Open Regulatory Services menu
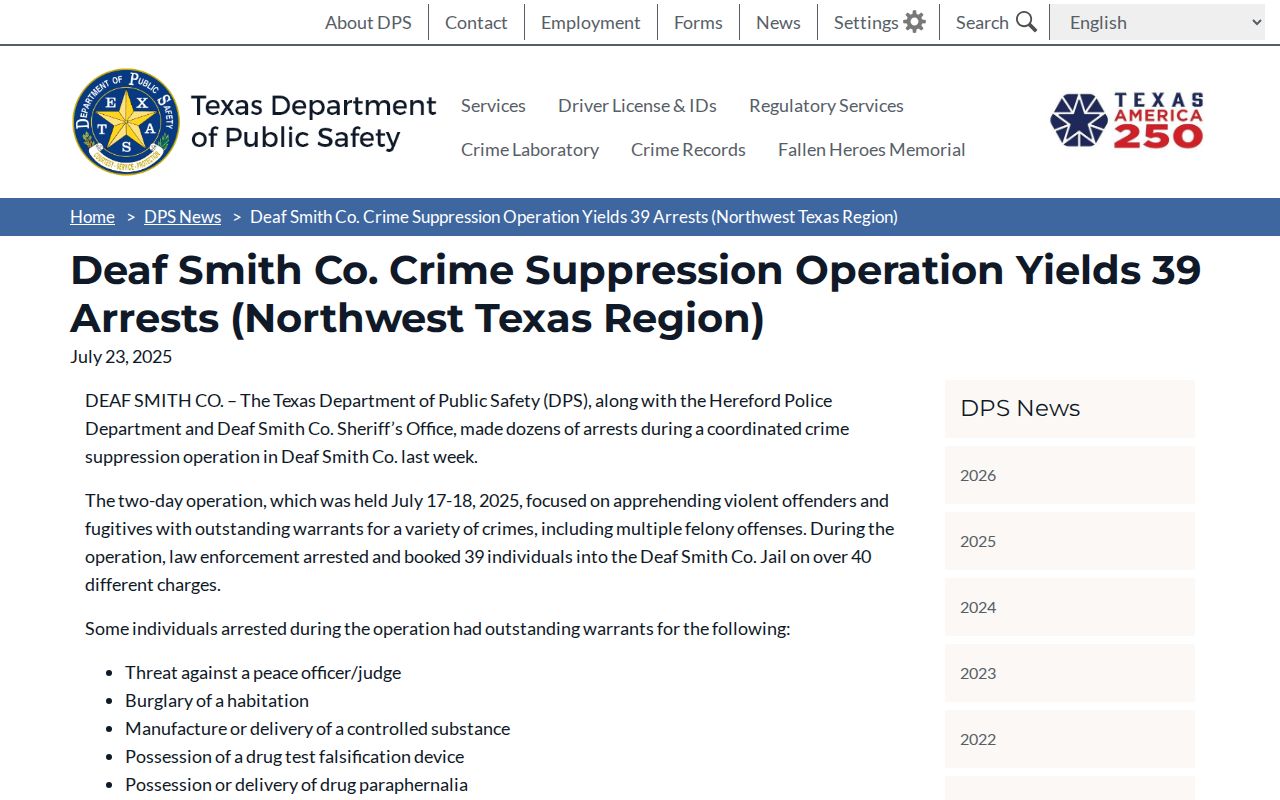Viewport: 1280px width, 800px height. [x=826, y=105]
